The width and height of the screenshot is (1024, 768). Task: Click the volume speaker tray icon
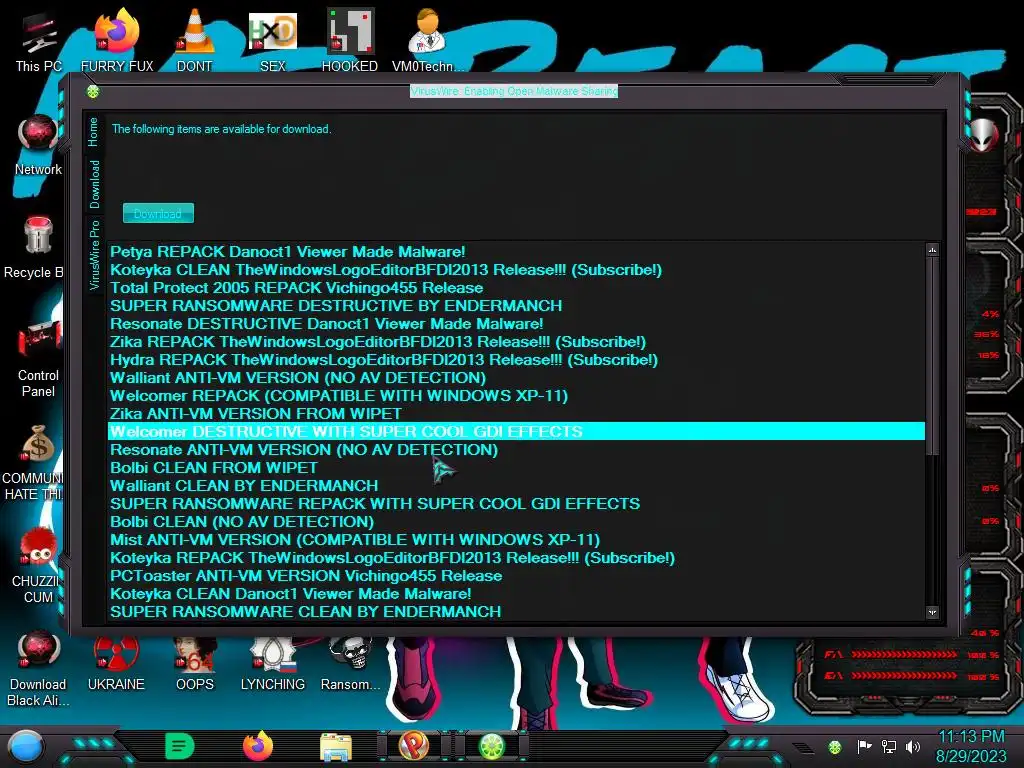coord(913,746)
